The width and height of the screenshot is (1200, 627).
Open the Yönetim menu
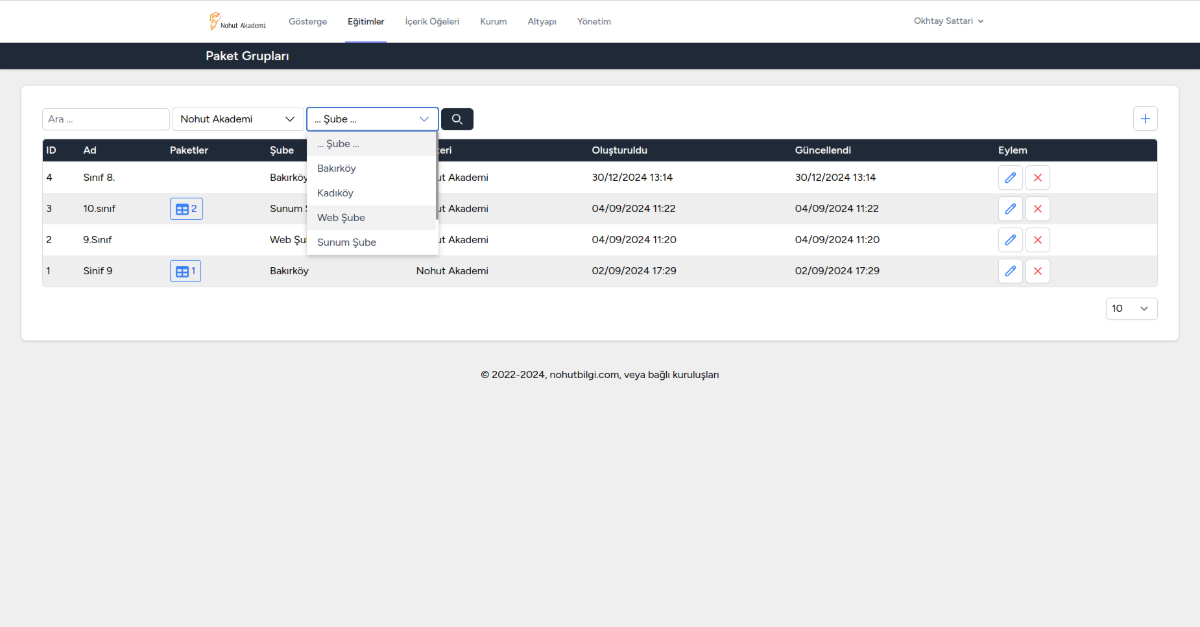pyautogui.click(x=594, y=21)
